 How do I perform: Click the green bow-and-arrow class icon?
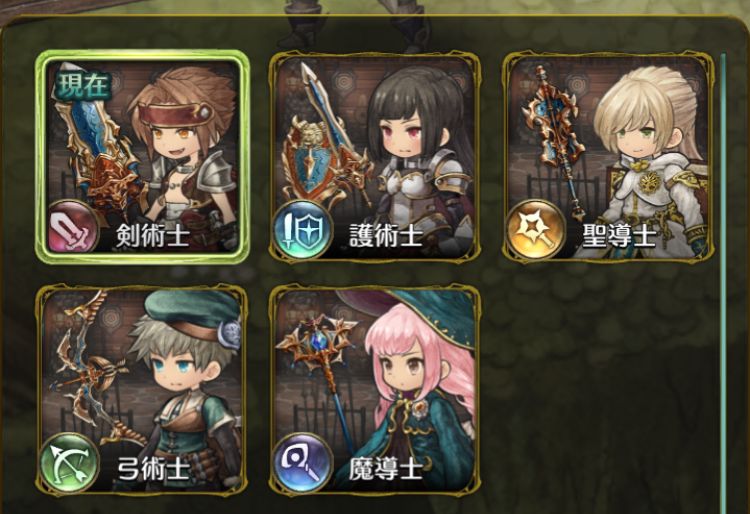(x=70, y=462)
